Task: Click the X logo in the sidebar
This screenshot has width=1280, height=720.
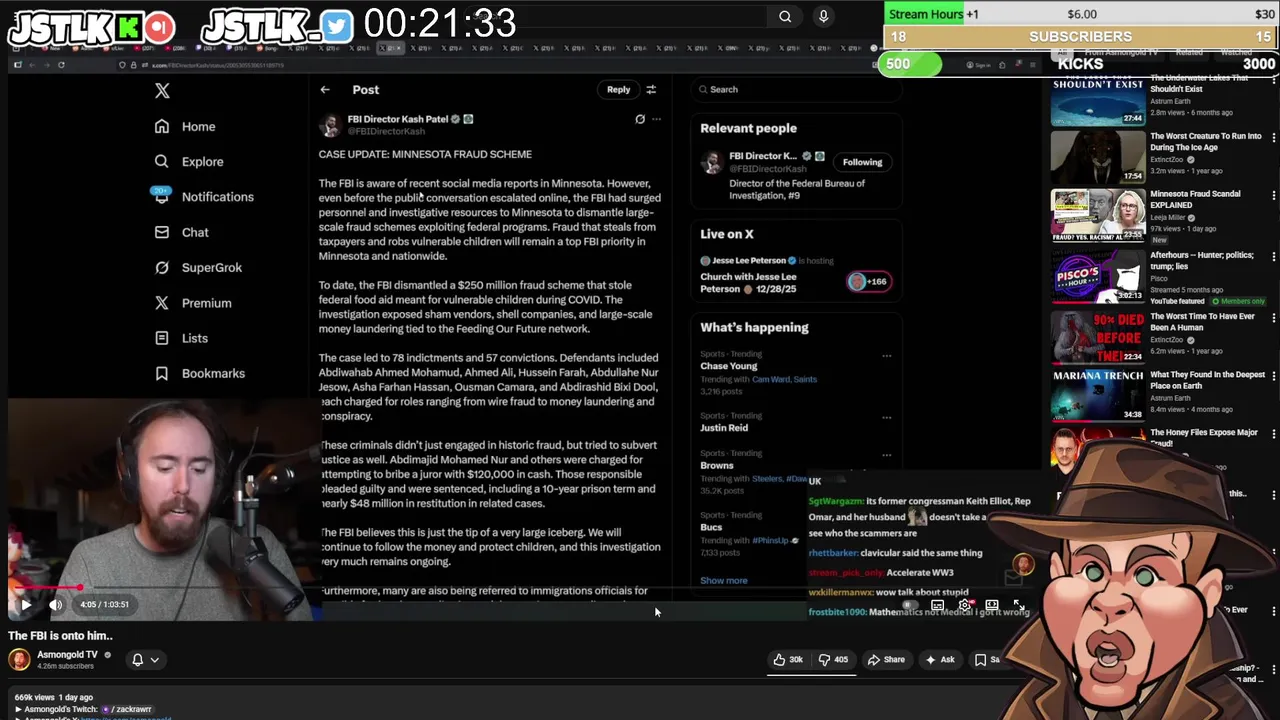Action: [162, 91]
